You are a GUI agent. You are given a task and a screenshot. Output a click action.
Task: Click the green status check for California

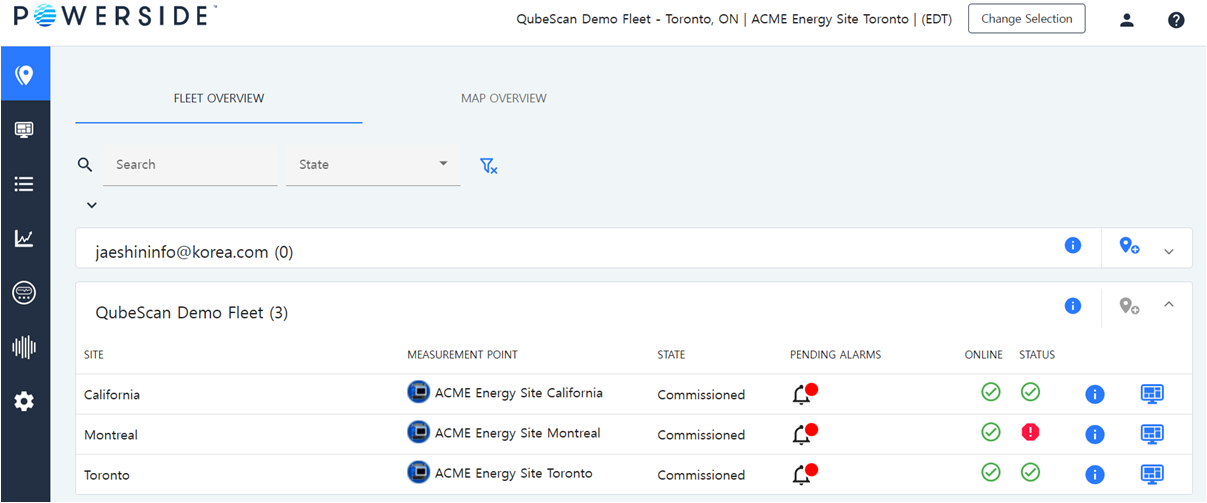click(x=1031, y=392)
